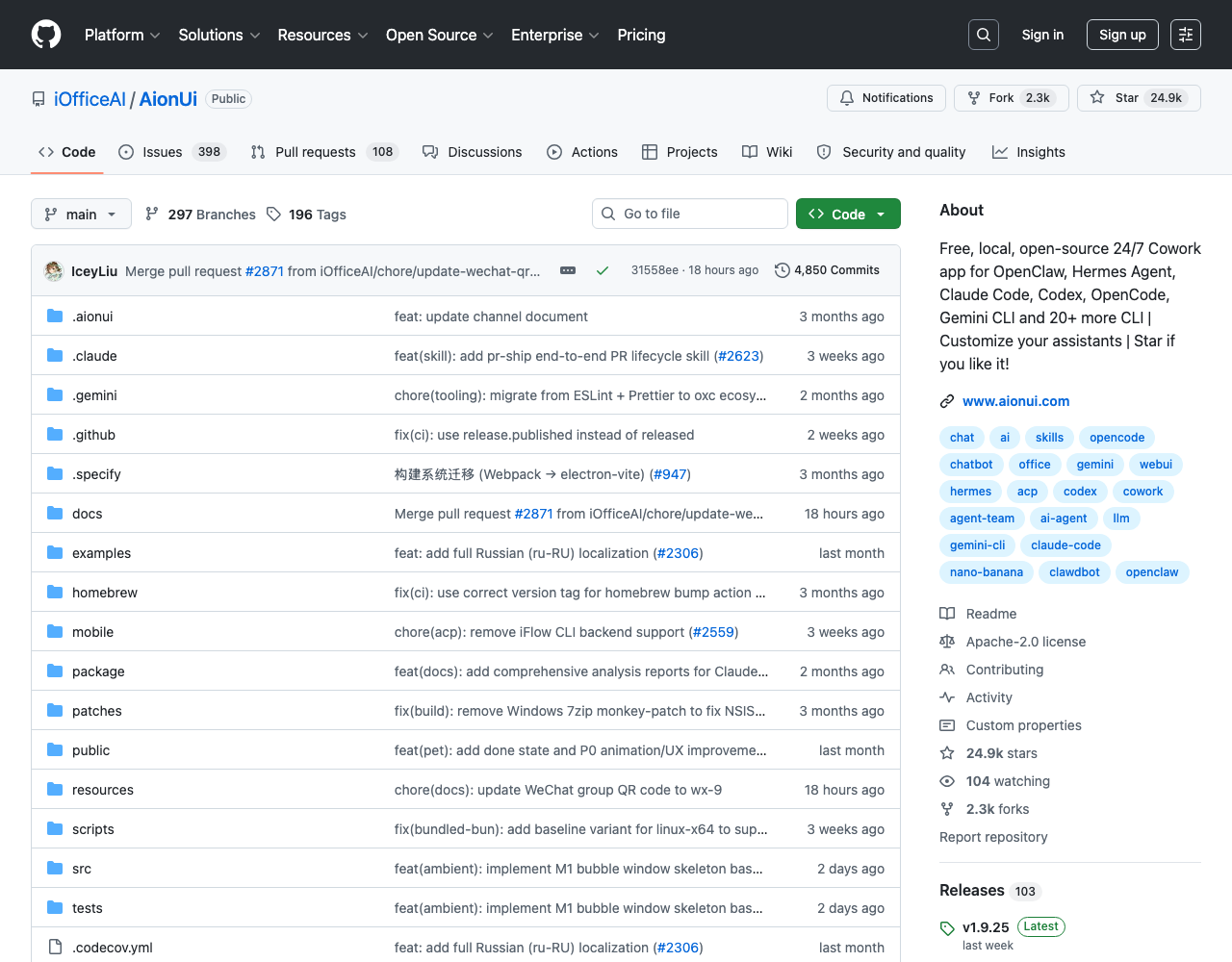Open the v1.9.25 latest release
This screenshot has width=1232, height=962.
point(986,927)
